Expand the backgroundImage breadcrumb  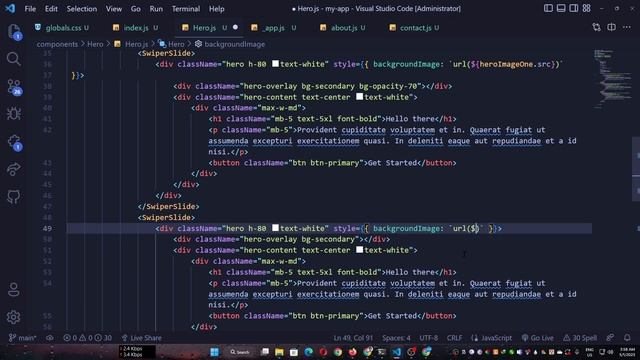[x=230, y=44]
